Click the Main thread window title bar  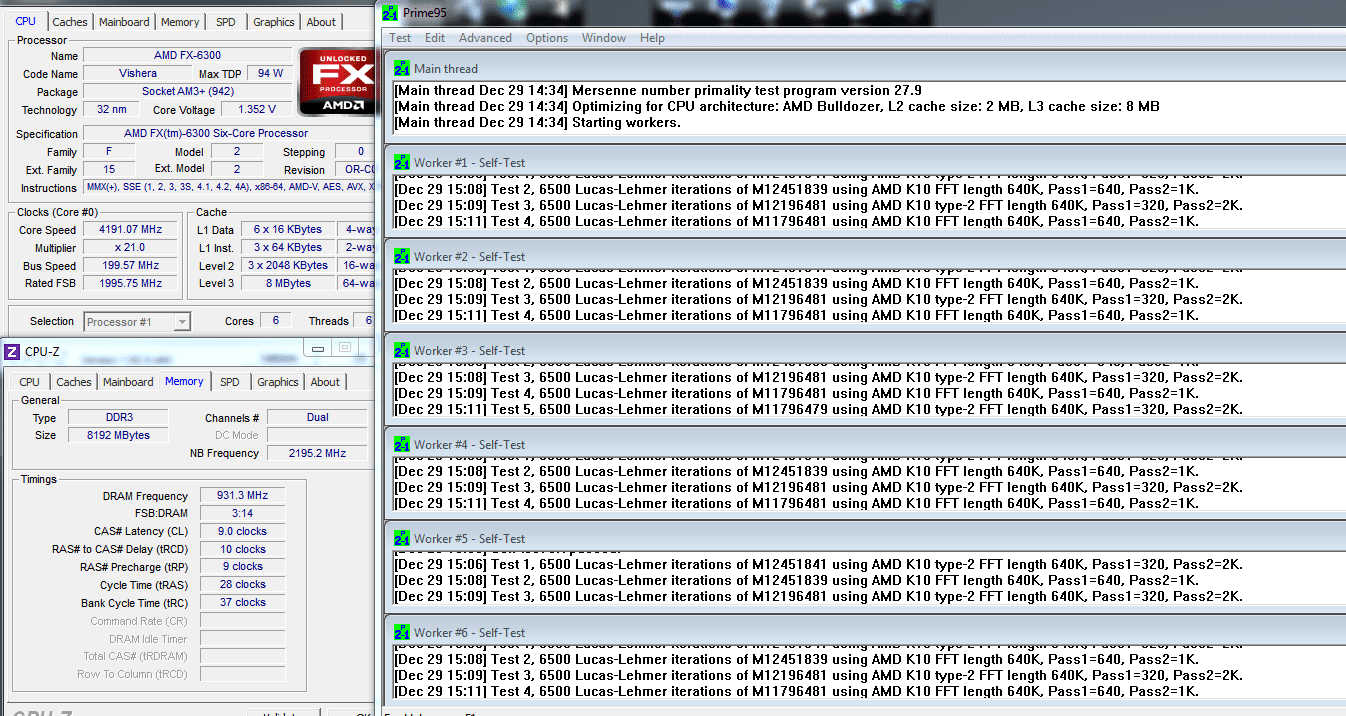(865, 68)
